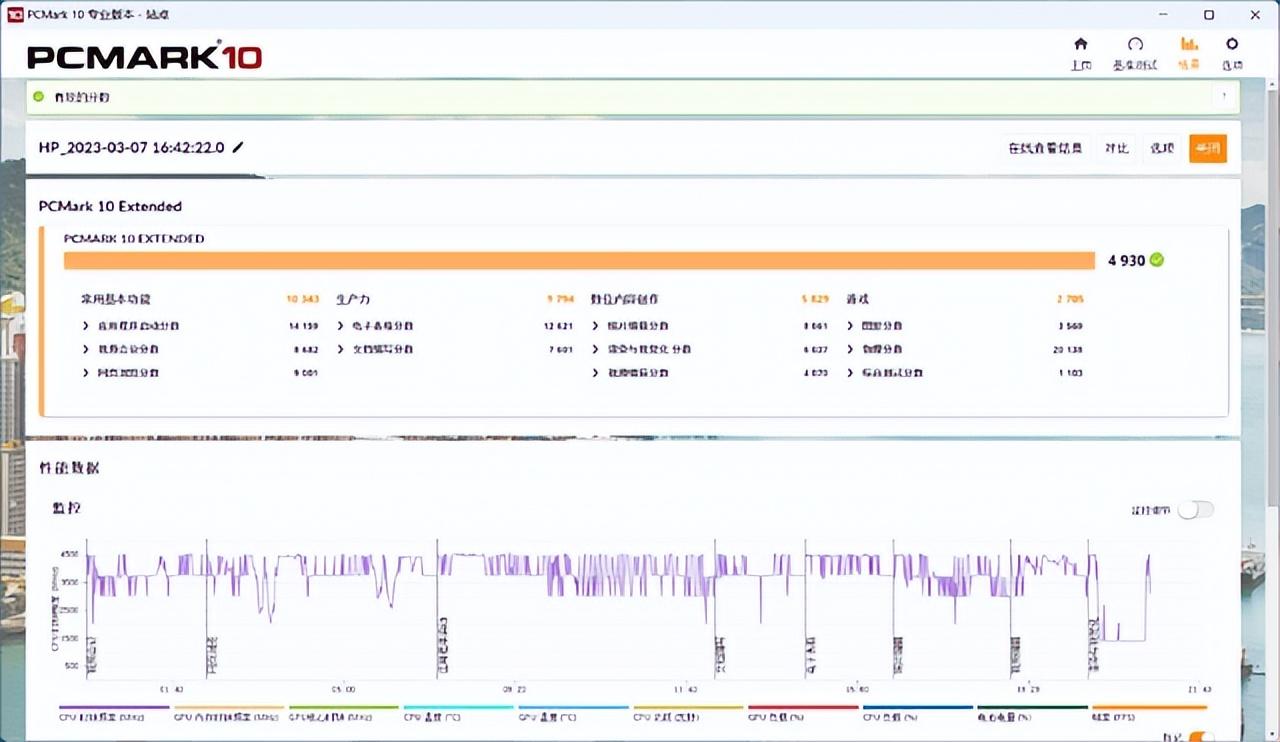Click the Gaming group heading (游戏)
This screenshot has width=1280, height=742.
pyautogui.click(x=857, y=299)
